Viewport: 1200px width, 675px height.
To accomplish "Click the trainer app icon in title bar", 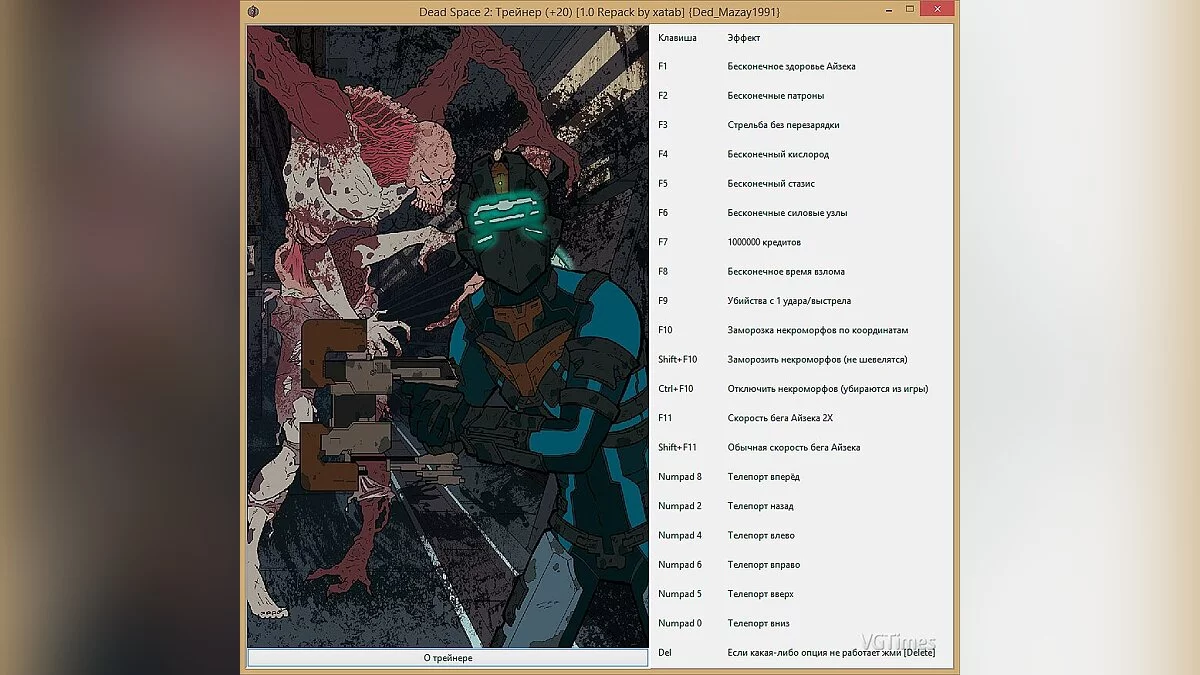I will click(253, 11).
